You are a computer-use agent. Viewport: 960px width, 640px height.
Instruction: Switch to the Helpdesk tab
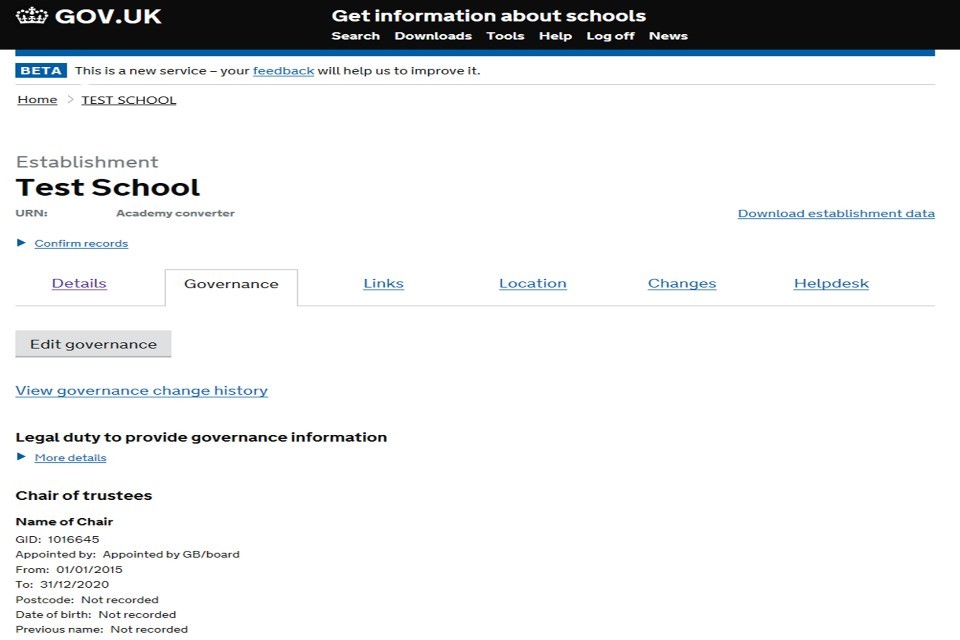[831, 284]
